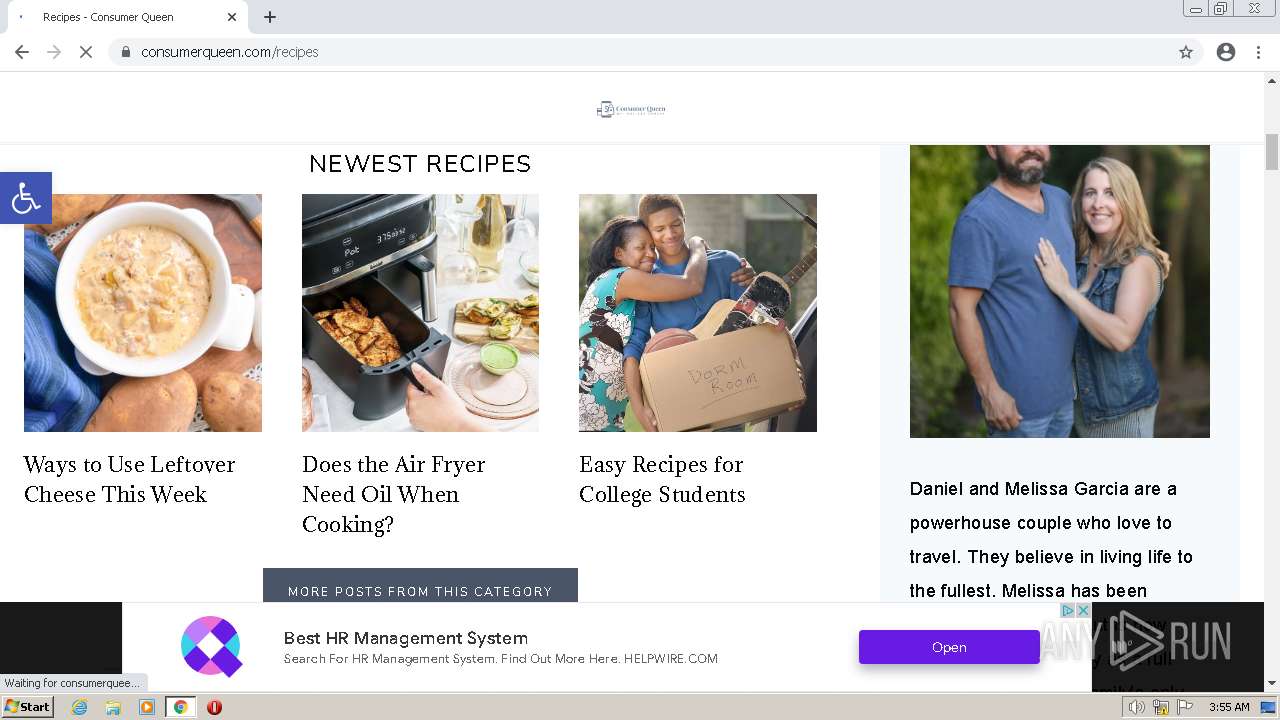Open Ways to Use Leftover Cheese article

pyautogui.click(x=130, y=479)
